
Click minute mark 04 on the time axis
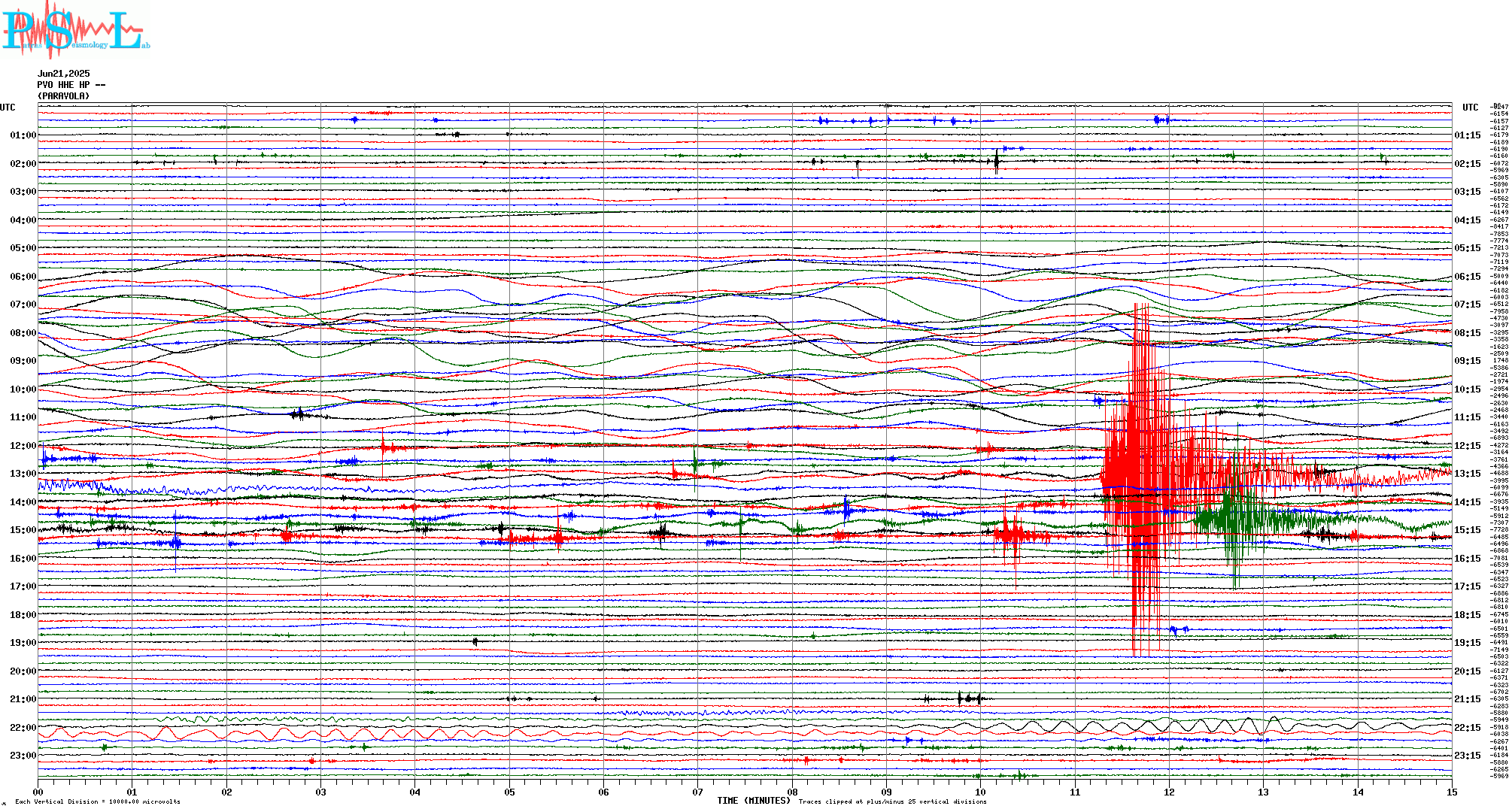[x=415, y=792]
